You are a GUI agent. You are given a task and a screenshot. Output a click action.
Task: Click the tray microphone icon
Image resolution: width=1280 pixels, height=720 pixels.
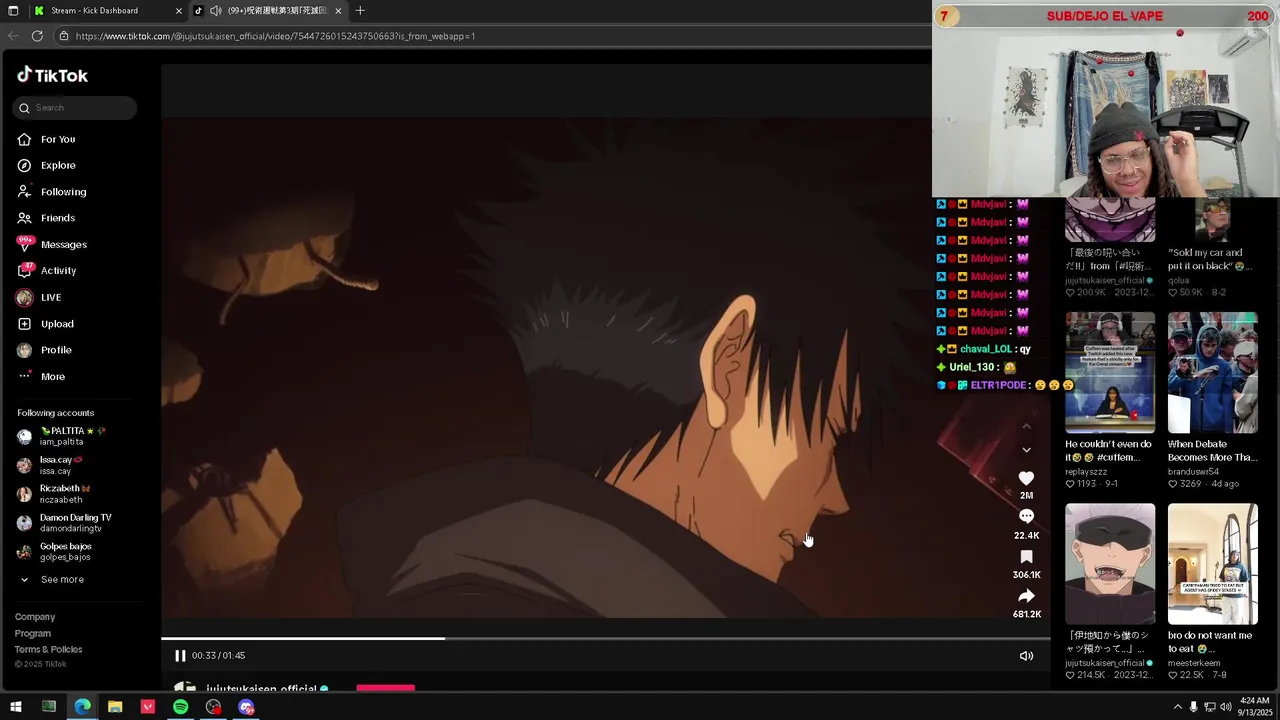coord(1193,707)
